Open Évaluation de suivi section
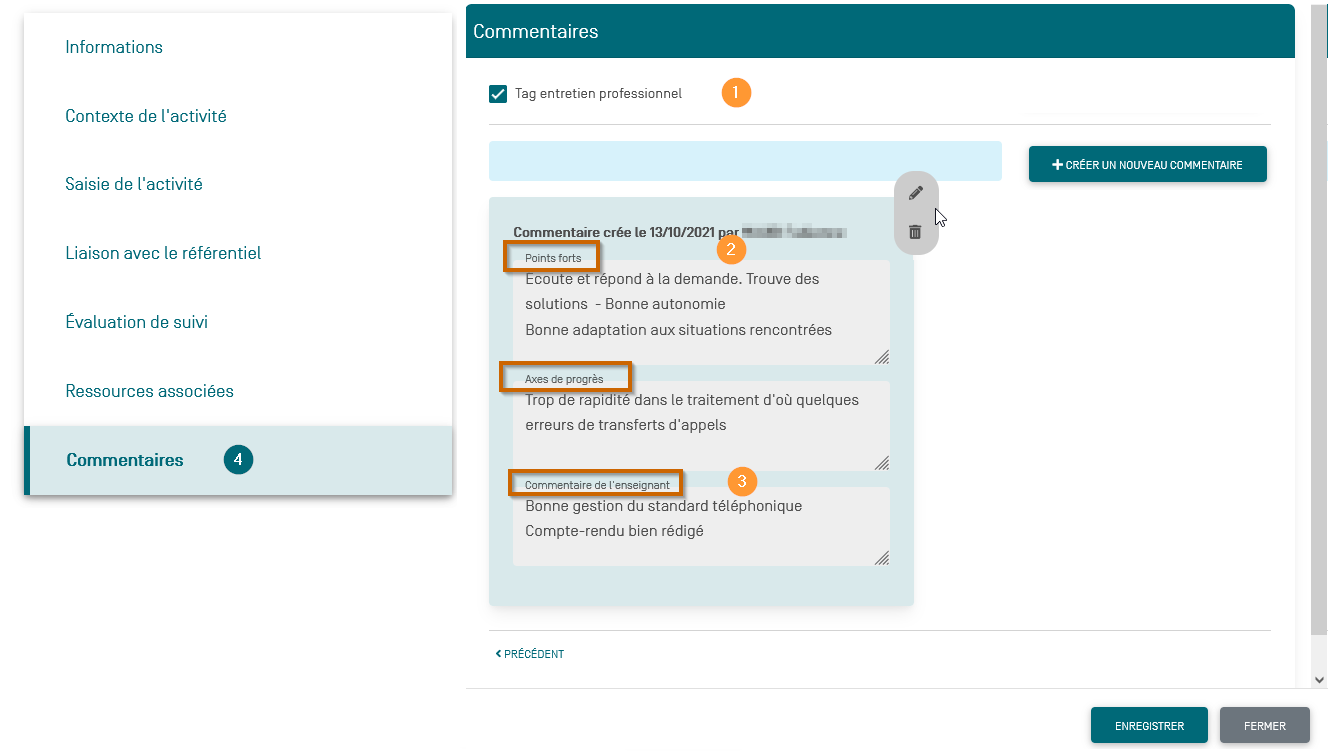The height and width of the screenshot is (751, 1334). click(137, 322)
